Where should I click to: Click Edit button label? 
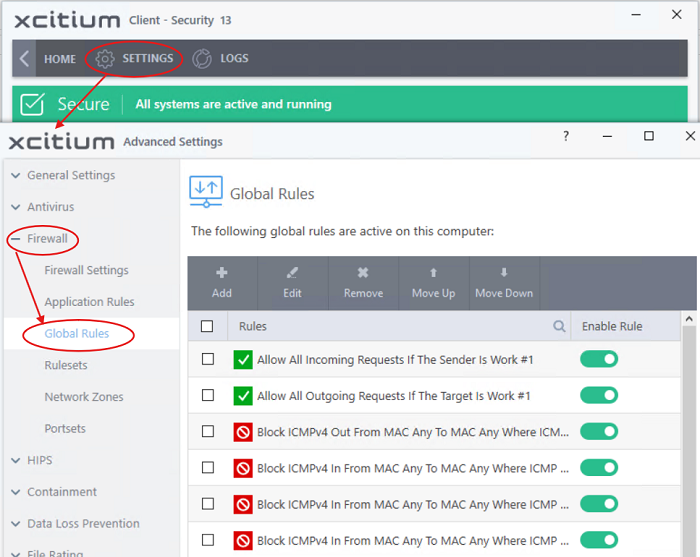point(292,293)
